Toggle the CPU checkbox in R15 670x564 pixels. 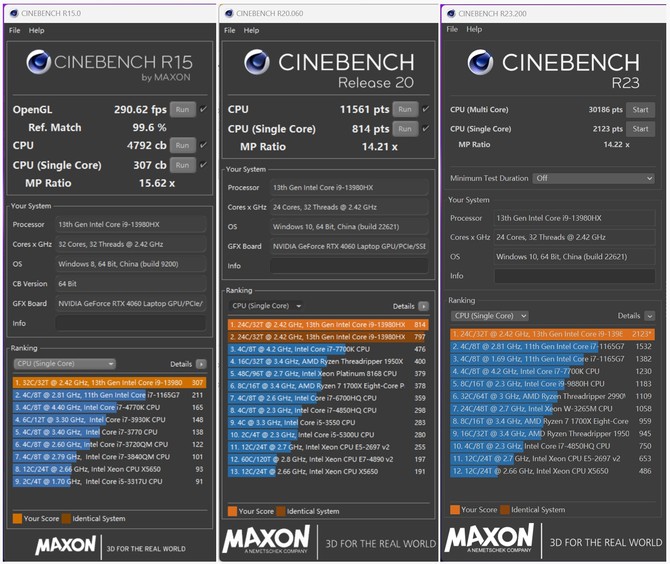coord(203,145)
